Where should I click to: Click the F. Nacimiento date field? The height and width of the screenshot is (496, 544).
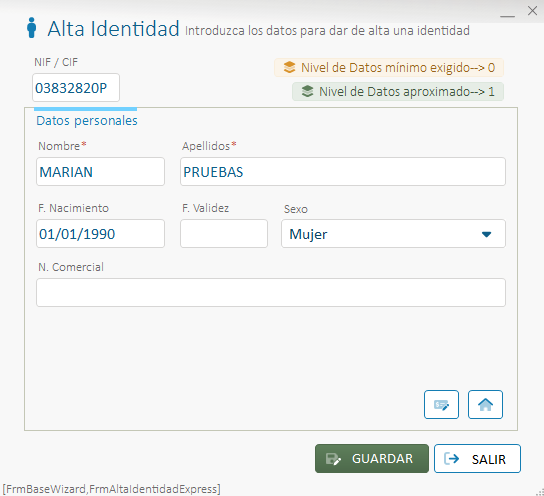(100, 233)
